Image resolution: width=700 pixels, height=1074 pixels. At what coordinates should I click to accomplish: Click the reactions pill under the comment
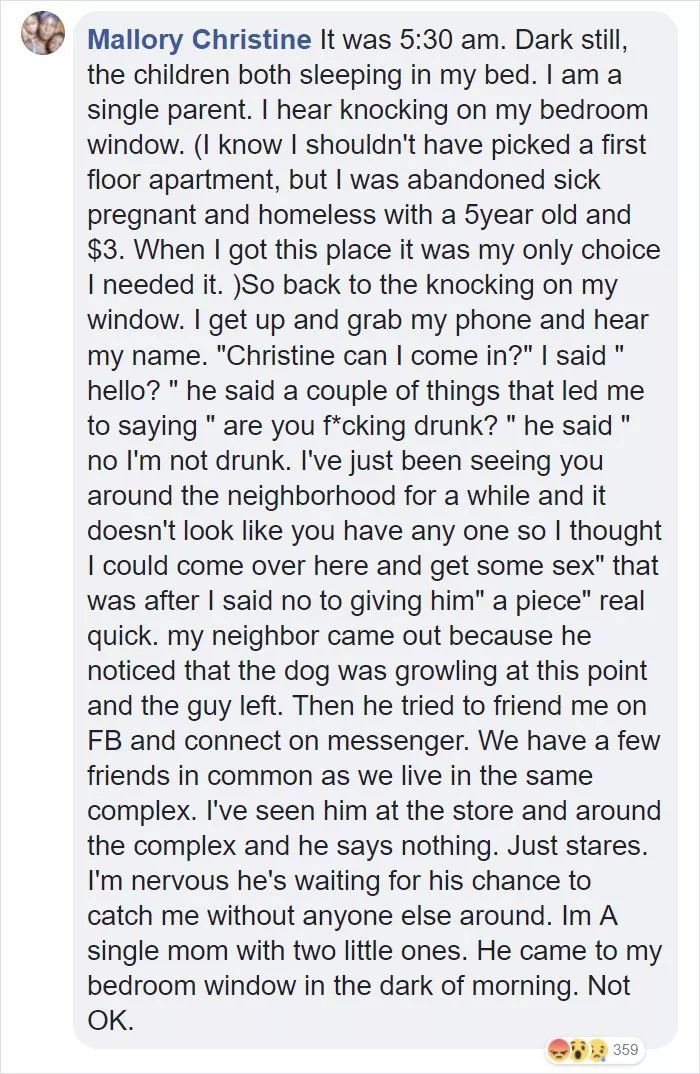click(x=595, y=1049)
